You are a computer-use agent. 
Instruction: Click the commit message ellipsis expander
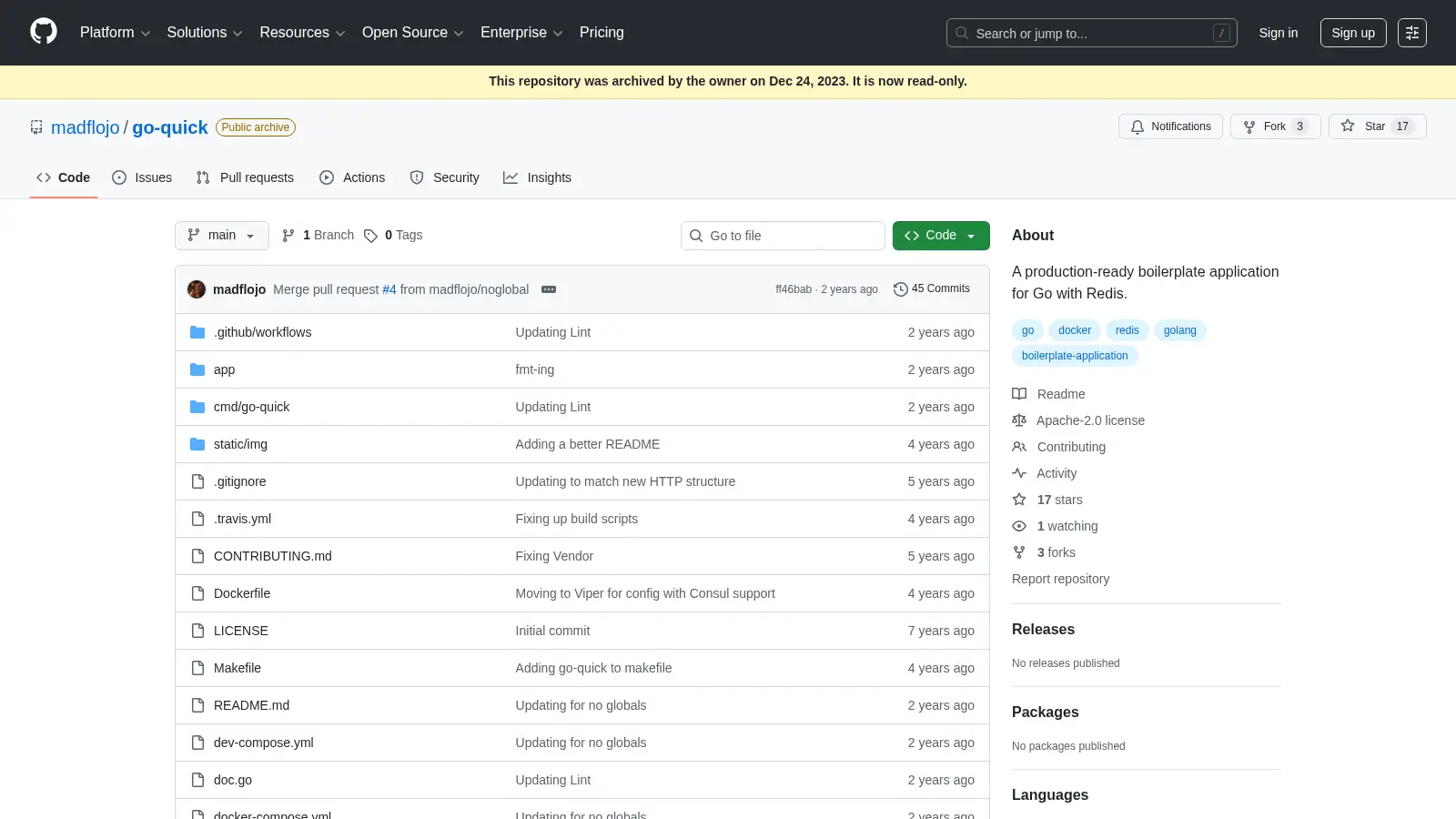coord(549,289)
